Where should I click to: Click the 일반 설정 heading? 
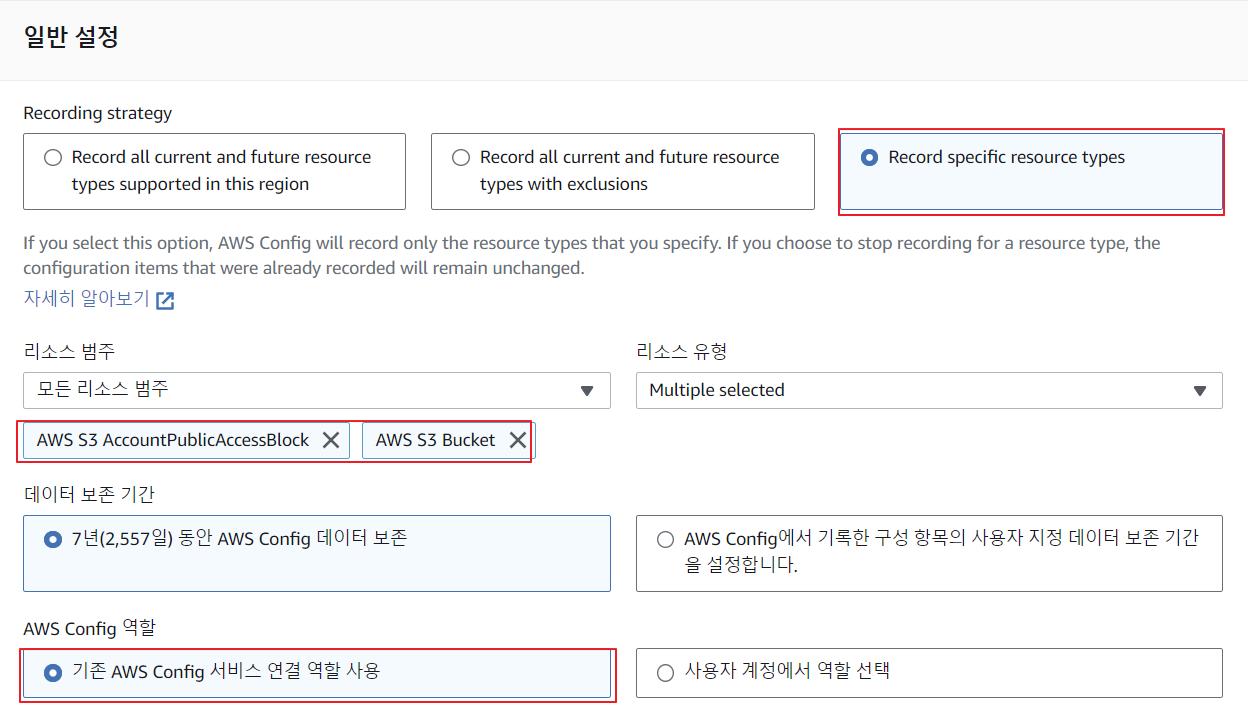click(71, 38)
